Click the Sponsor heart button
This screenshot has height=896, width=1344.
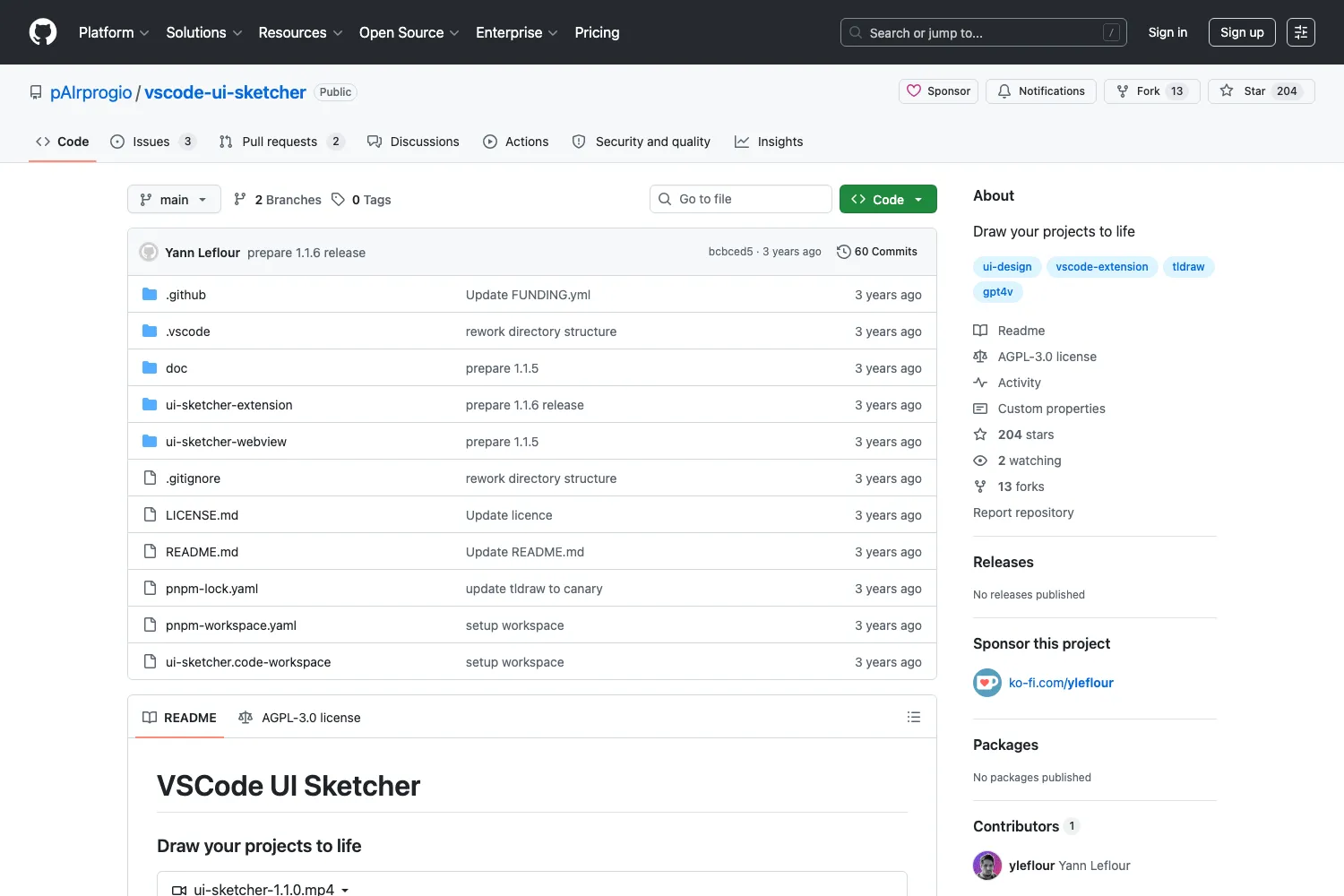click(x=939, y=91)
